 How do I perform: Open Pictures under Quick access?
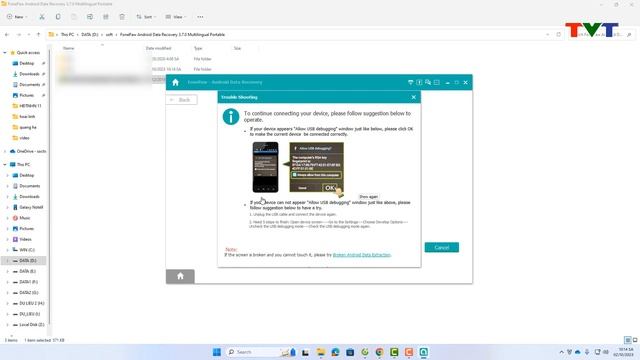(x=27, y=95)
